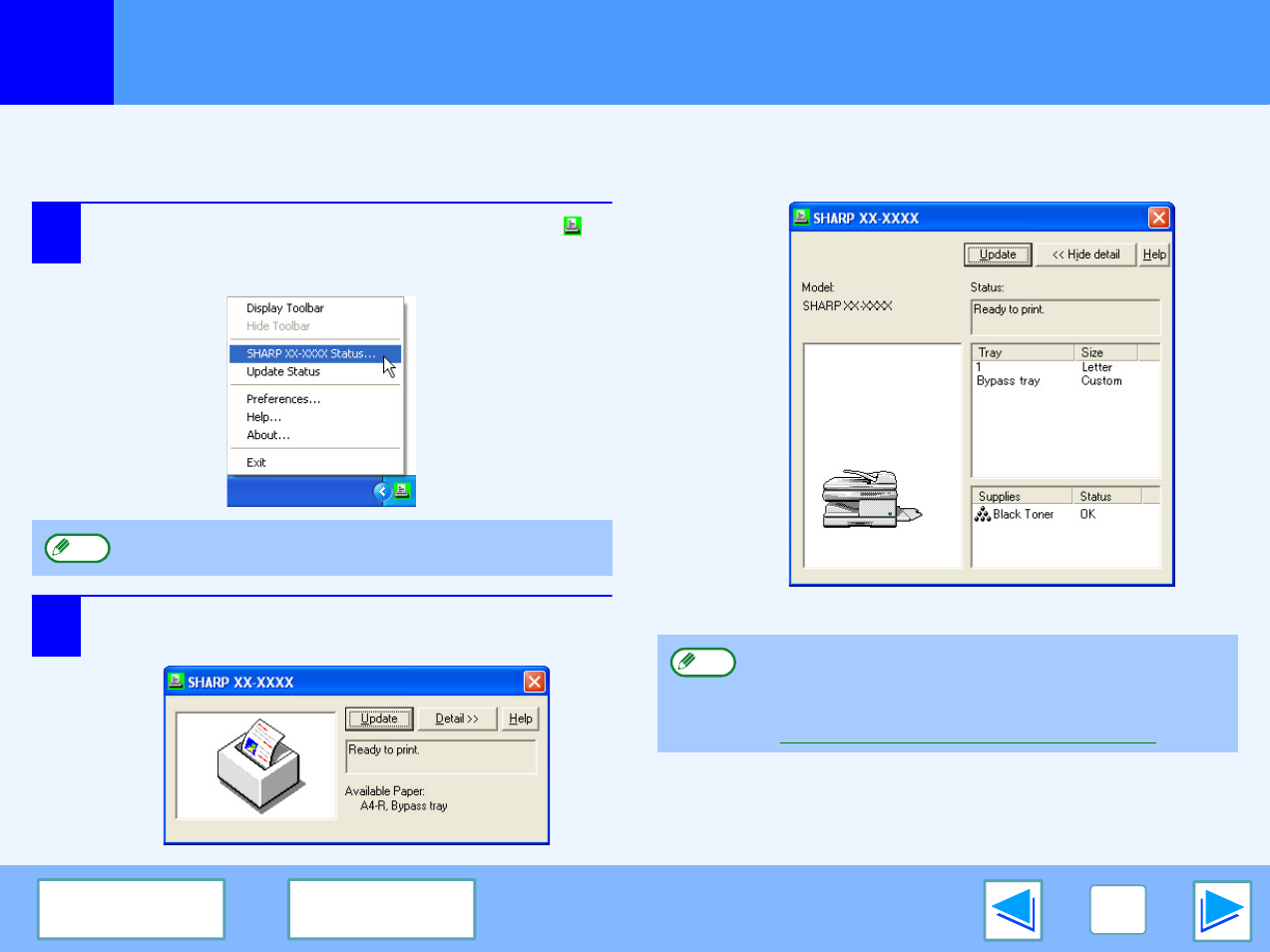Click the taskbar hide-icons chevron arrow
Screen dimensions: 1270x952
(382, 491)
